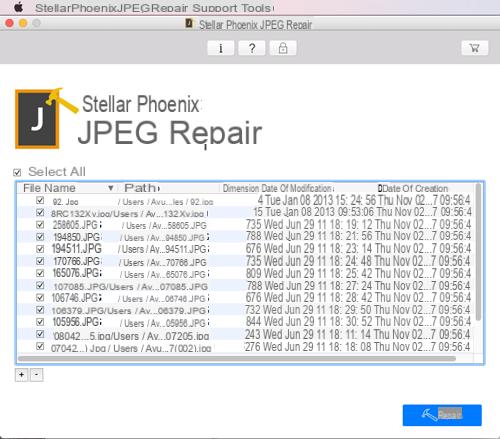Viewport: 500px width, 439px height.
Task: Click the Date Of Creation column header
Action: coord(415,188)
